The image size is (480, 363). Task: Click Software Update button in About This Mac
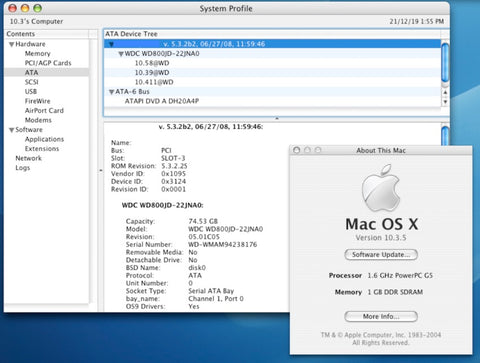pyautogui.click(x=381, y=255)
